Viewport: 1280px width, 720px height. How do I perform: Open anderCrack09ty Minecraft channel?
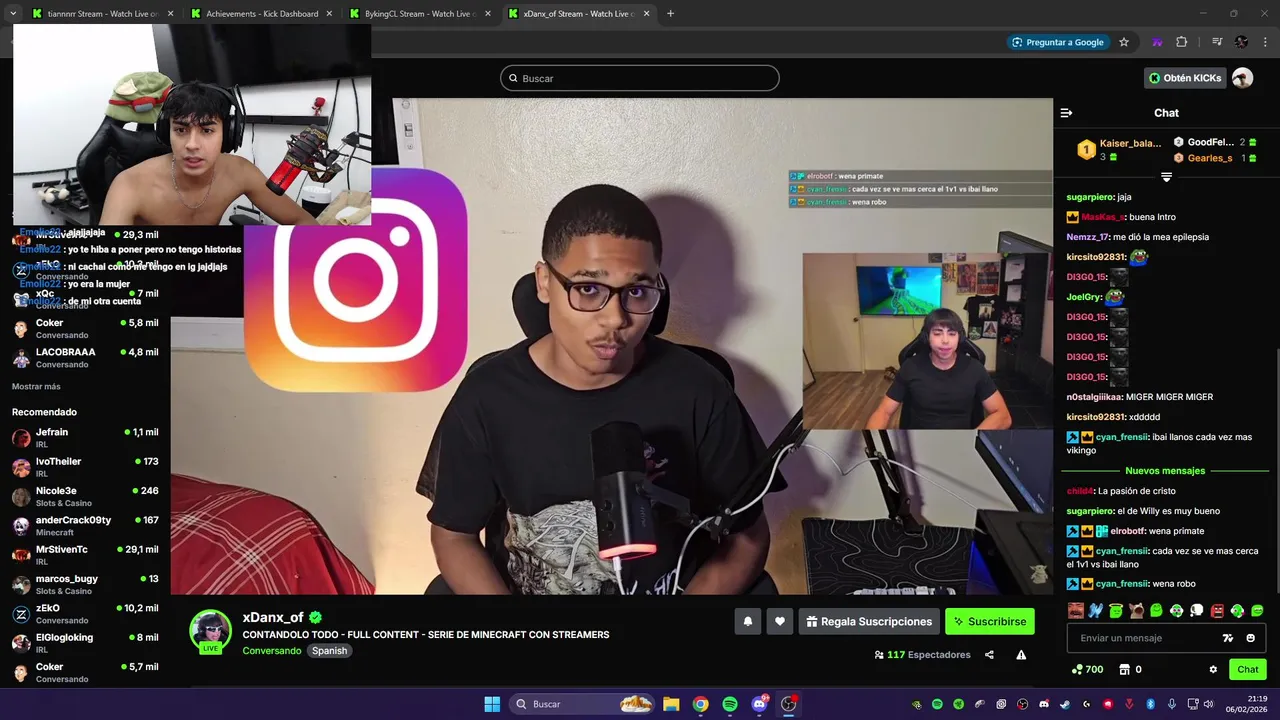85,526
